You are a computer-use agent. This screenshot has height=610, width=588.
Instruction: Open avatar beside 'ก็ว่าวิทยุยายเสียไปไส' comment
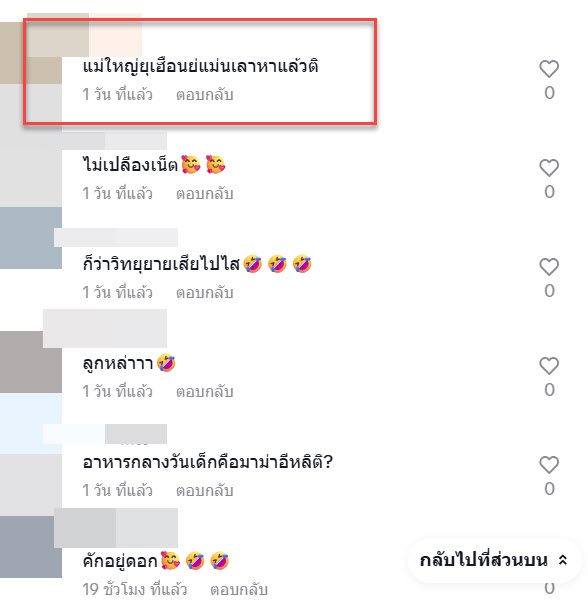pos(31,238)
